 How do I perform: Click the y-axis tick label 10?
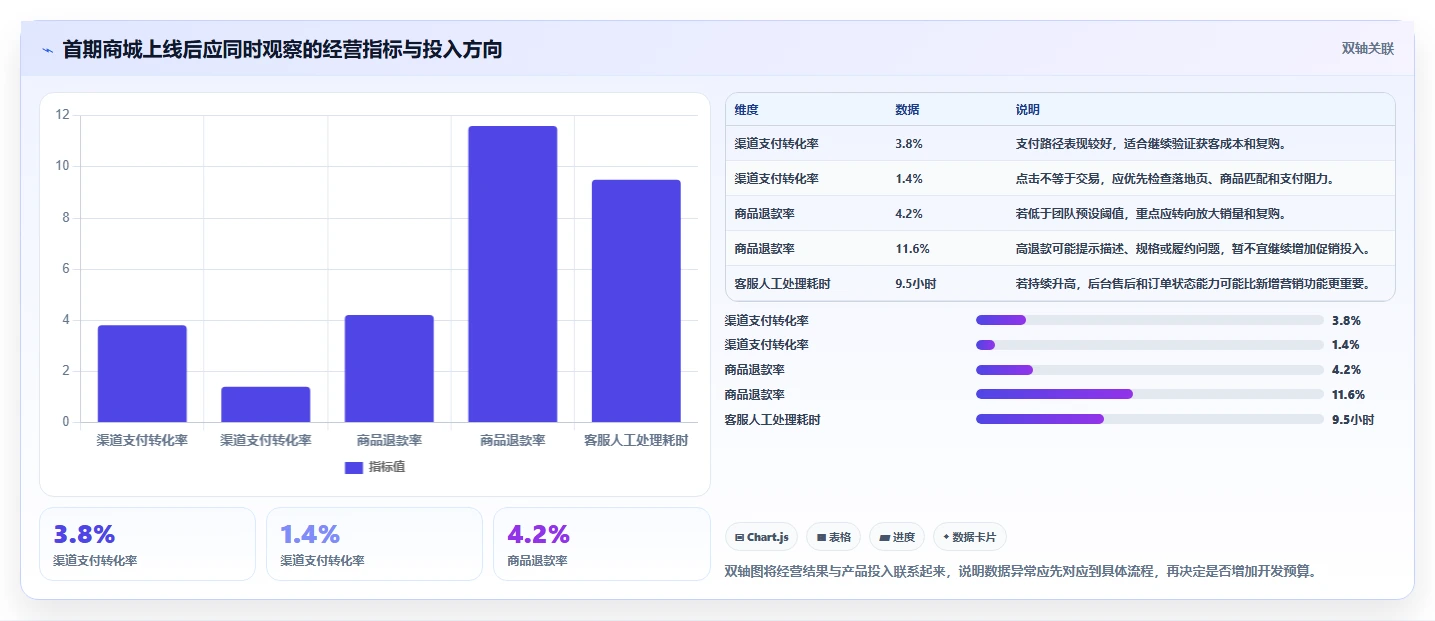63,166
